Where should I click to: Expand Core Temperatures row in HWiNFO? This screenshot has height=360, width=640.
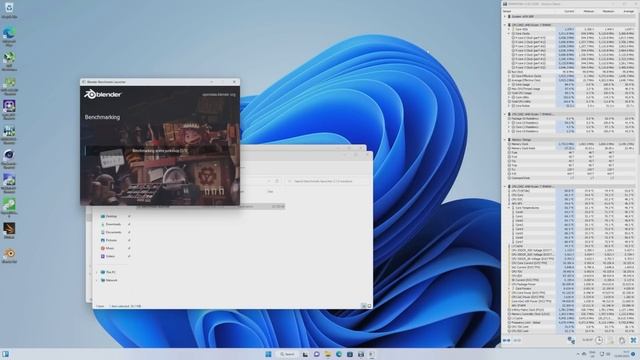pyautogui.click(x=509, y=208)
